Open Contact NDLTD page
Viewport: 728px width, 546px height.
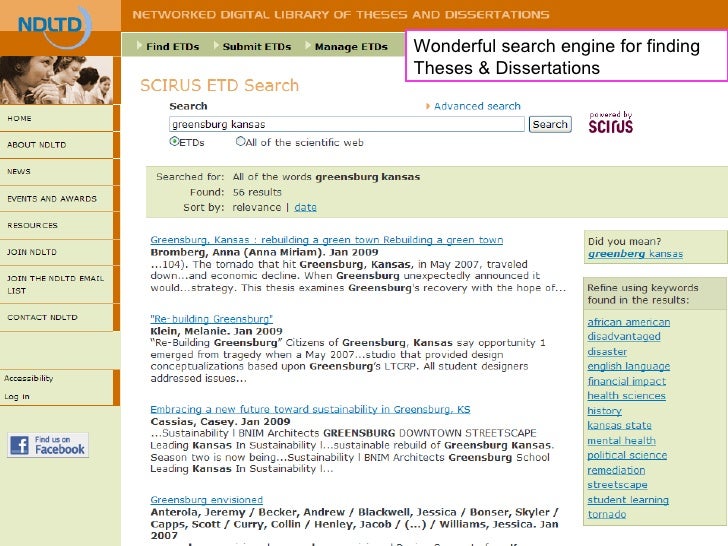56,318
